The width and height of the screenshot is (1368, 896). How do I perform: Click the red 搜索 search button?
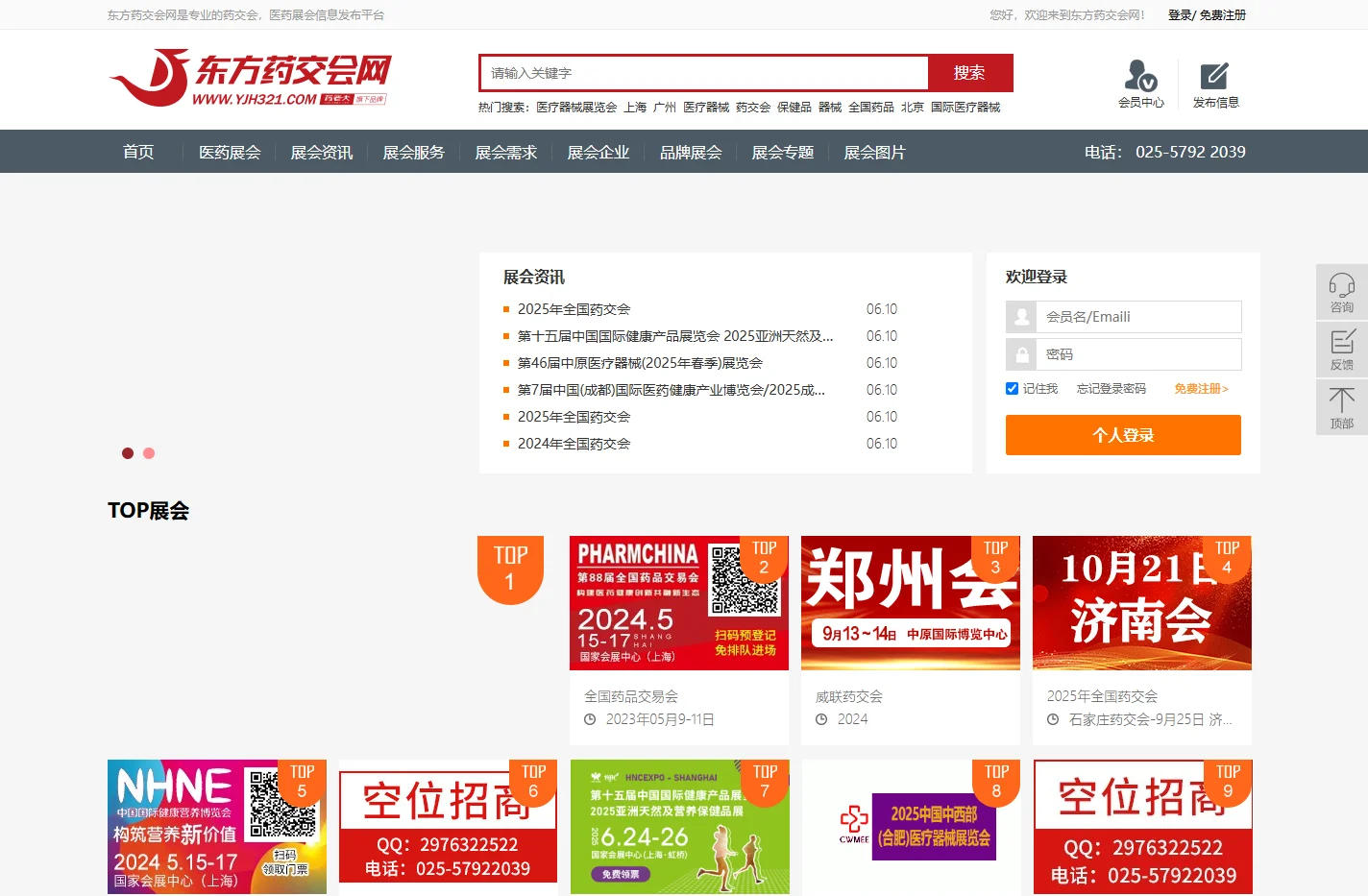coord(970,73)
